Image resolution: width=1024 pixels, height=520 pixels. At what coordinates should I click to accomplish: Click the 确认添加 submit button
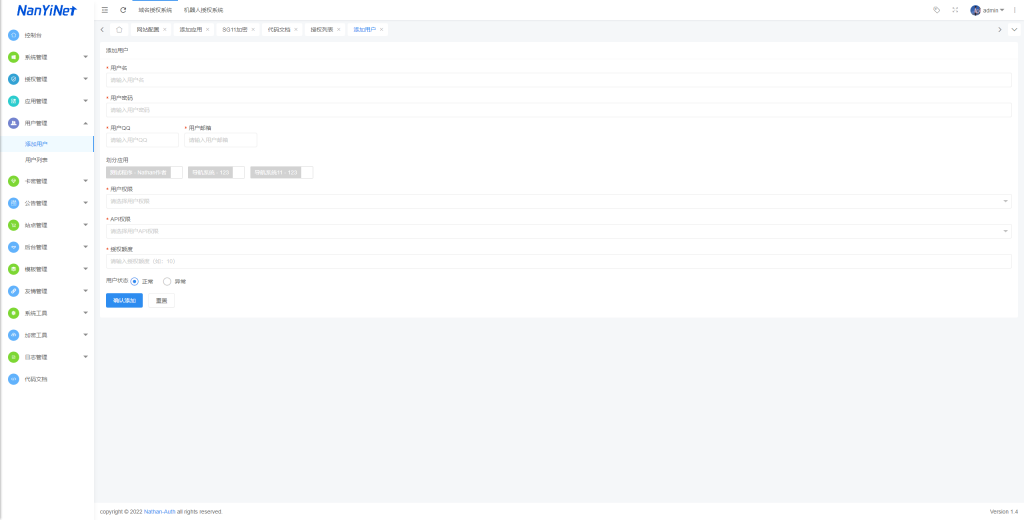click(124, 300)
